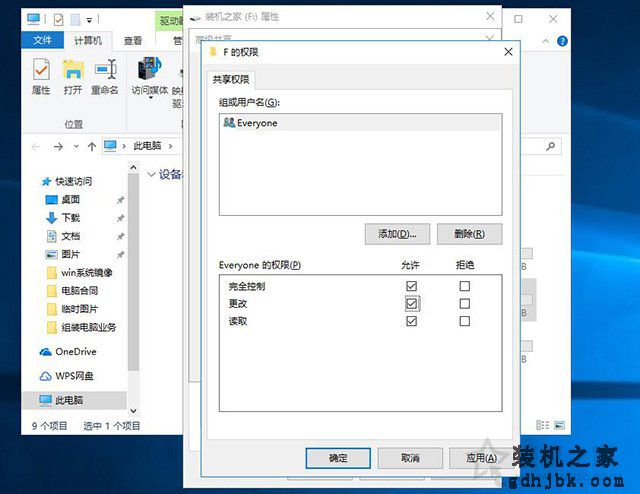
Task: Open the 访问媒体 media access icon
Action: click(149, 69)
